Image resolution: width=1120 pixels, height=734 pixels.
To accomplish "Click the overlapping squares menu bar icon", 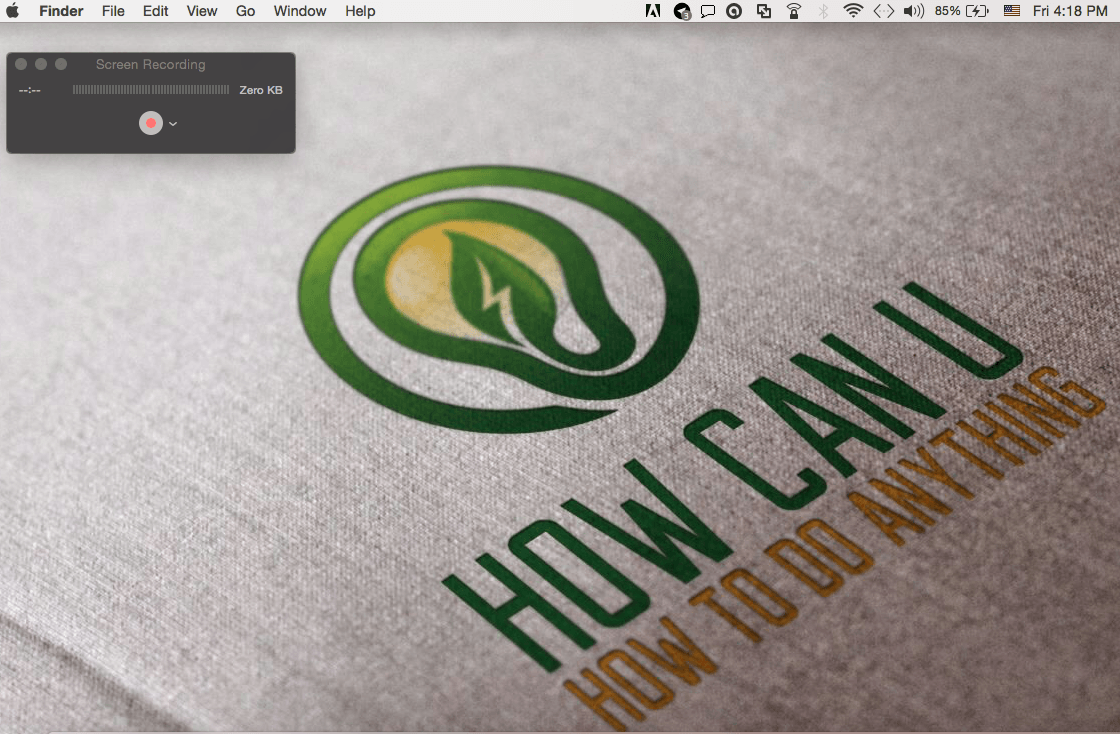I will [764, 11].
